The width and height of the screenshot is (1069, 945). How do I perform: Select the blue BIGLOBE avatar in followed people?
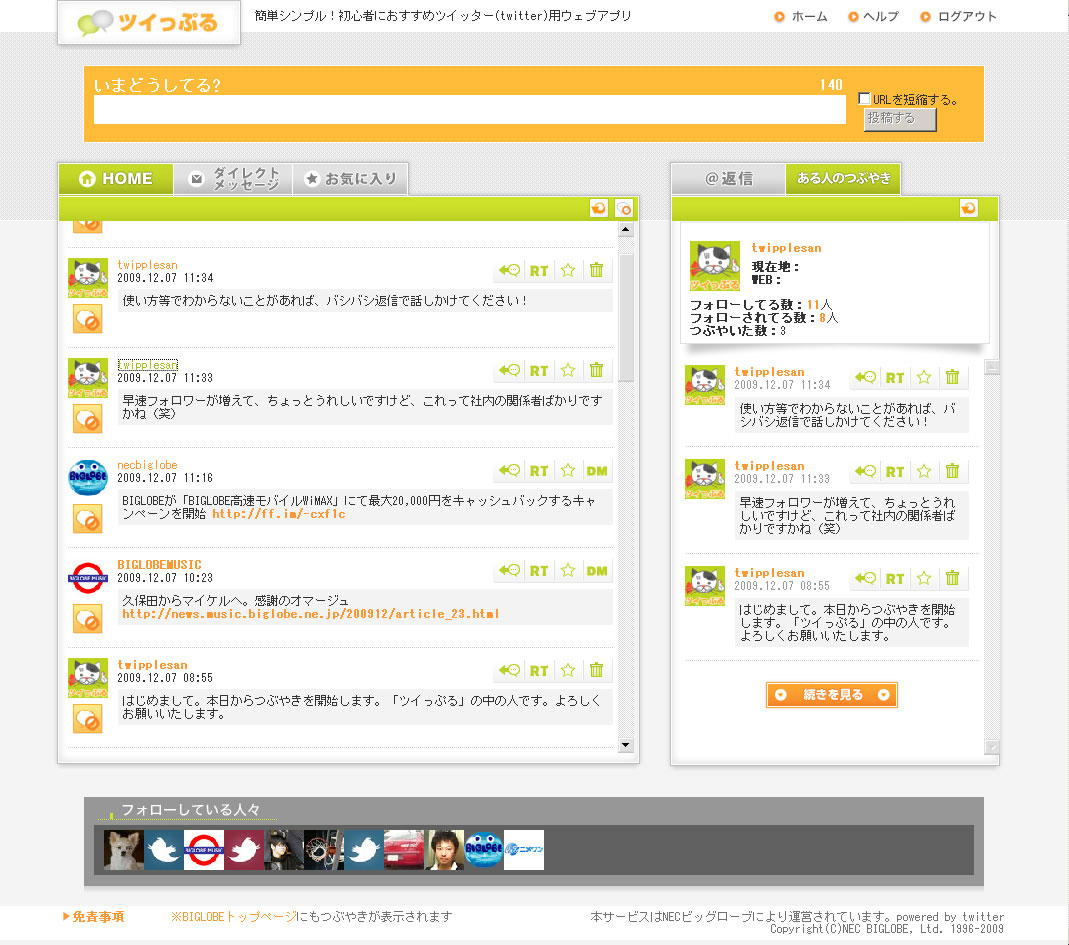(484, 850)
